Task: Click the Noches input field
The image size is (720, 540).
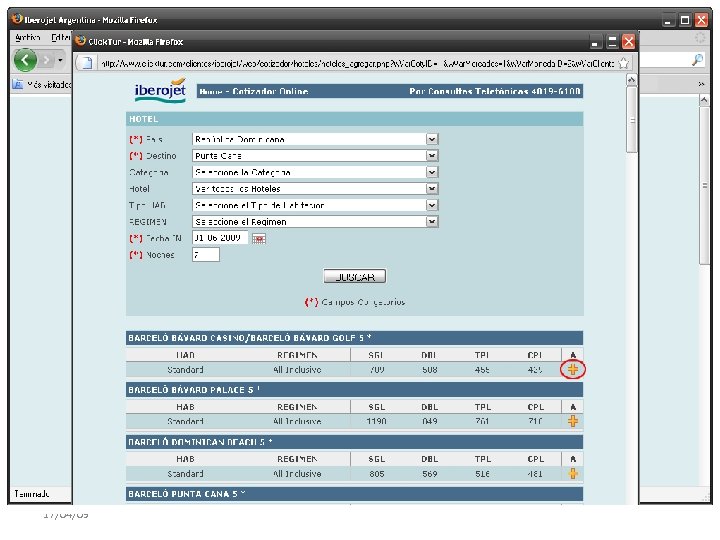Action: pos(206,255)
